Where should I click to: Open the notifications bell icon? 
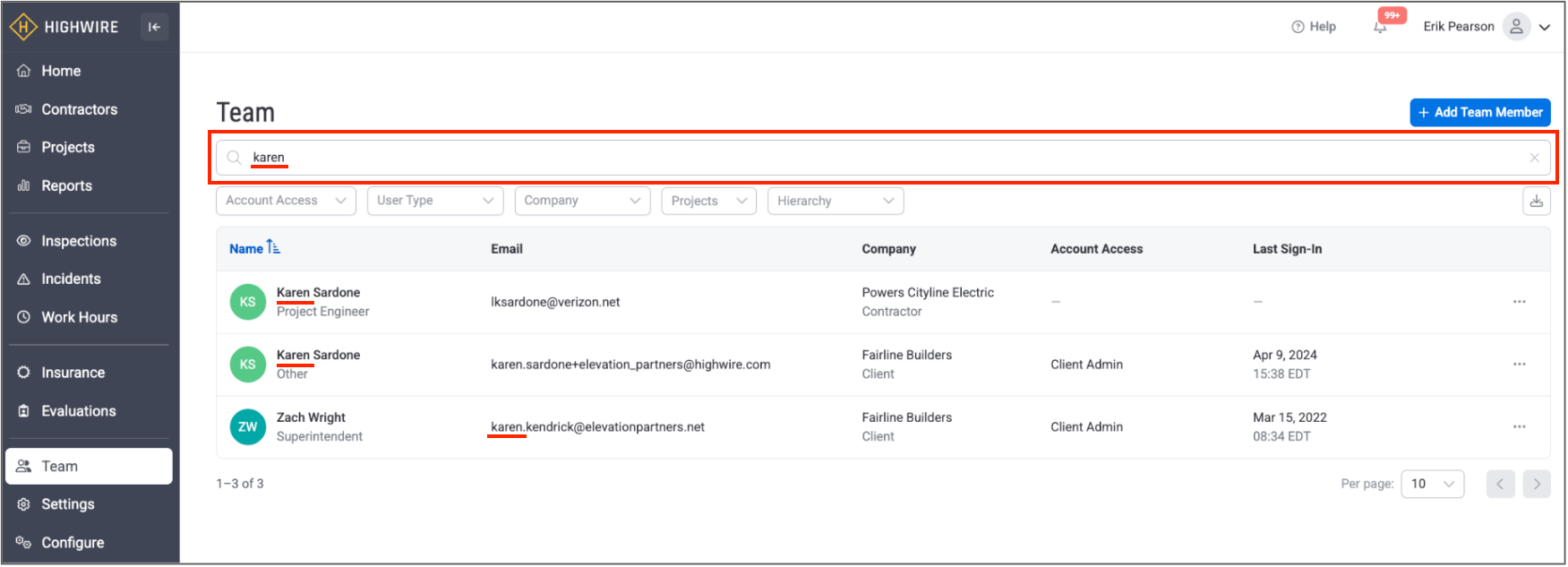click(x=1380, y=28)
